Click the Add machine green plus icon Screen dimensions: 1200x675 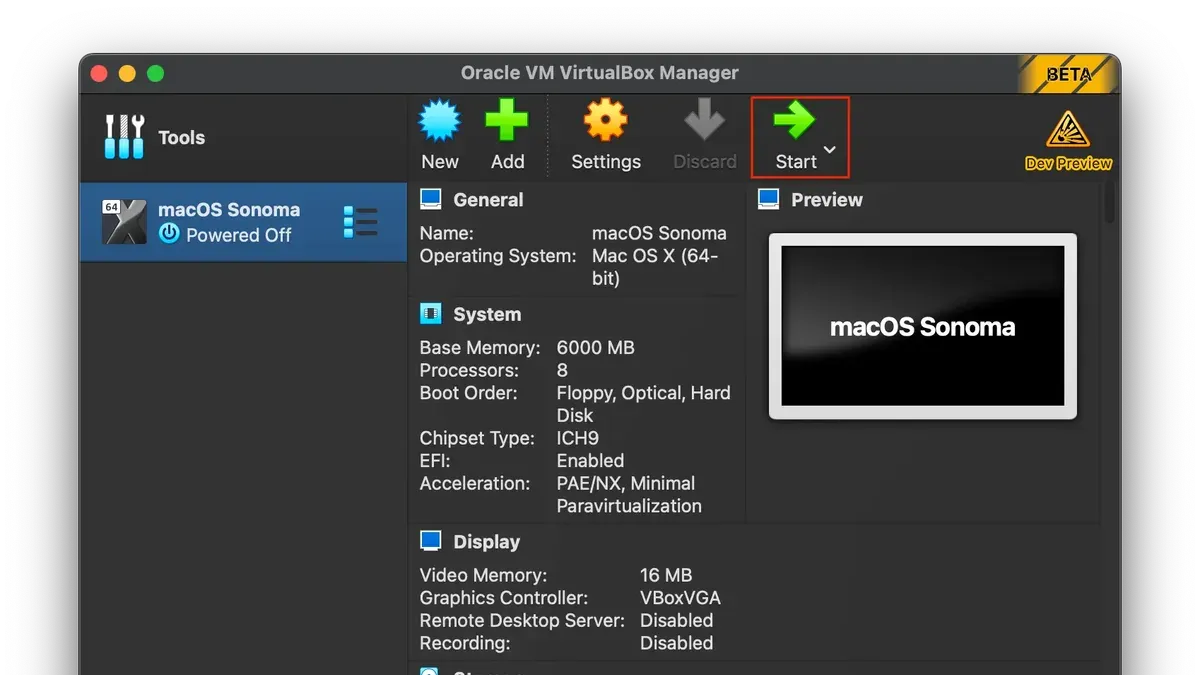(x=507, y=122)
